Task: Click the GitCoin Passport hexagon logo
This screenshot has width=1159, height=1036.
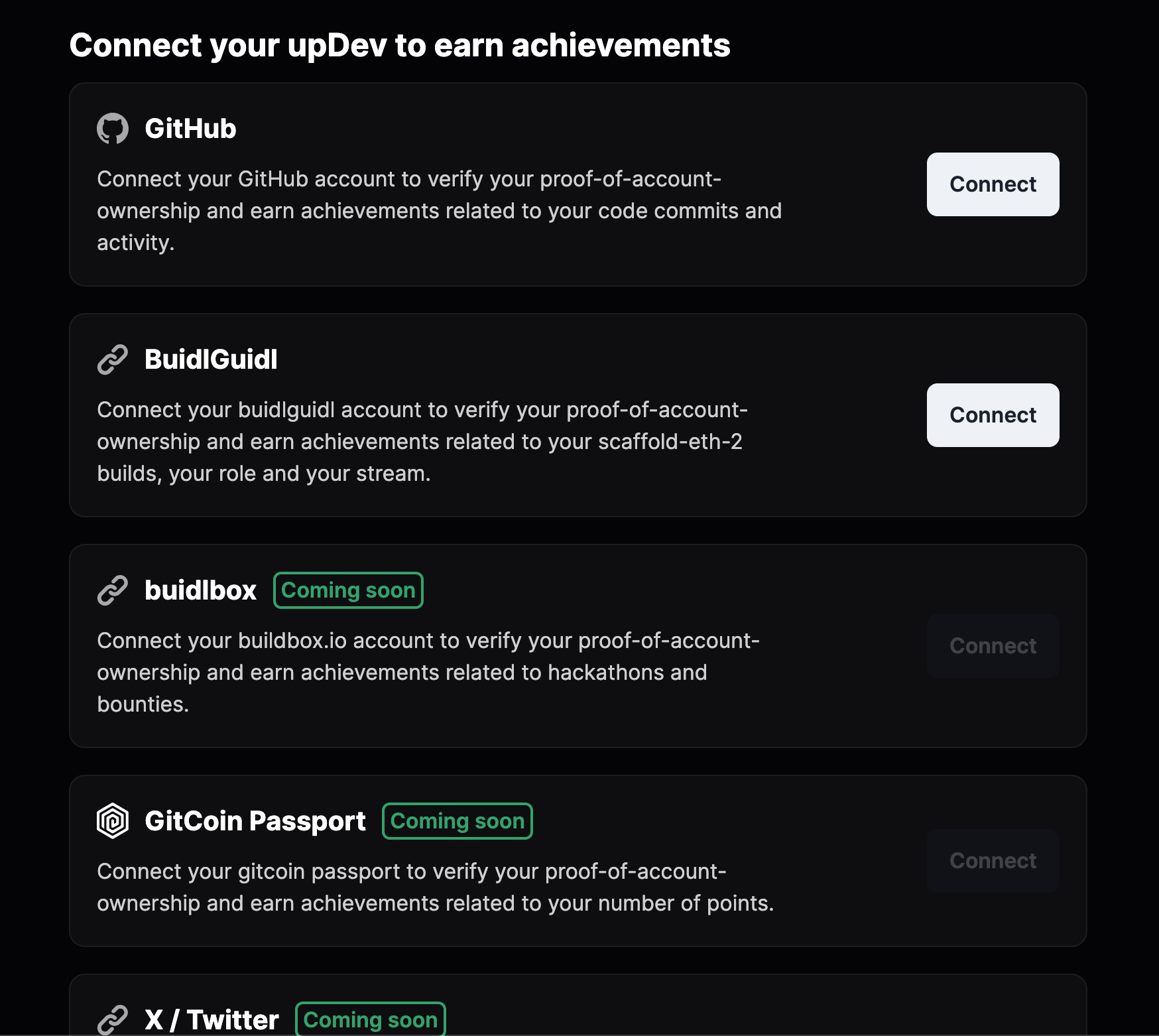Action: [113, 821]
